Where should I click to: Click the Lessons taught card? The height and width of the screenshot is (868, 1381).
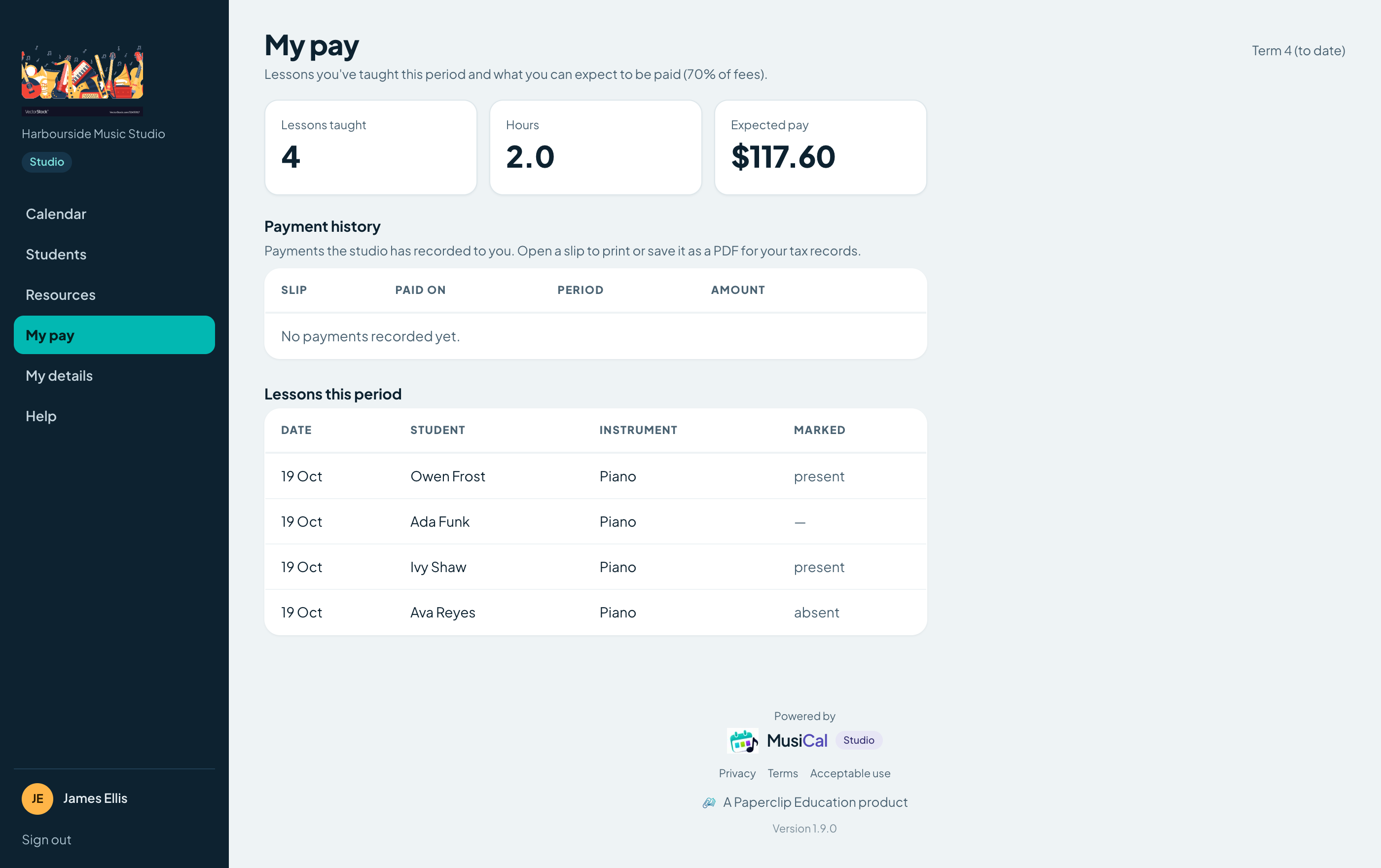coord(370,147)
